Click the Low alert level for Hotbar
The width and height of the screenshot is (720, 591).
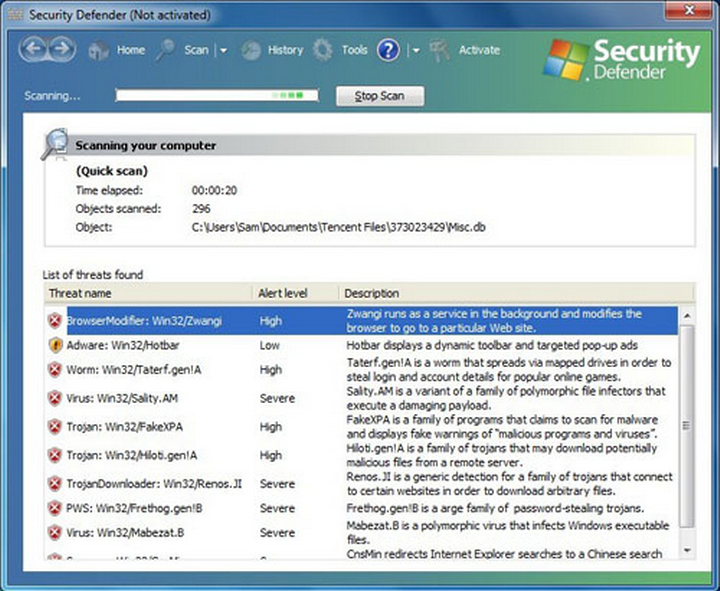point(270,345)
